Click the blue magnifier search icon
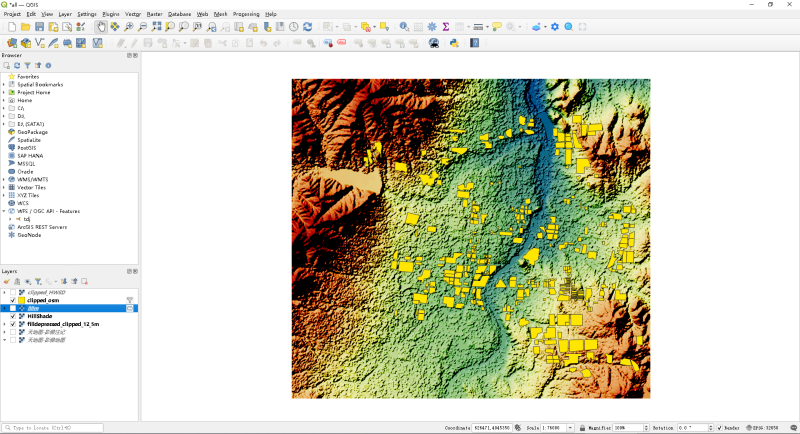This screenshot has height=434, width=800. 568,27
